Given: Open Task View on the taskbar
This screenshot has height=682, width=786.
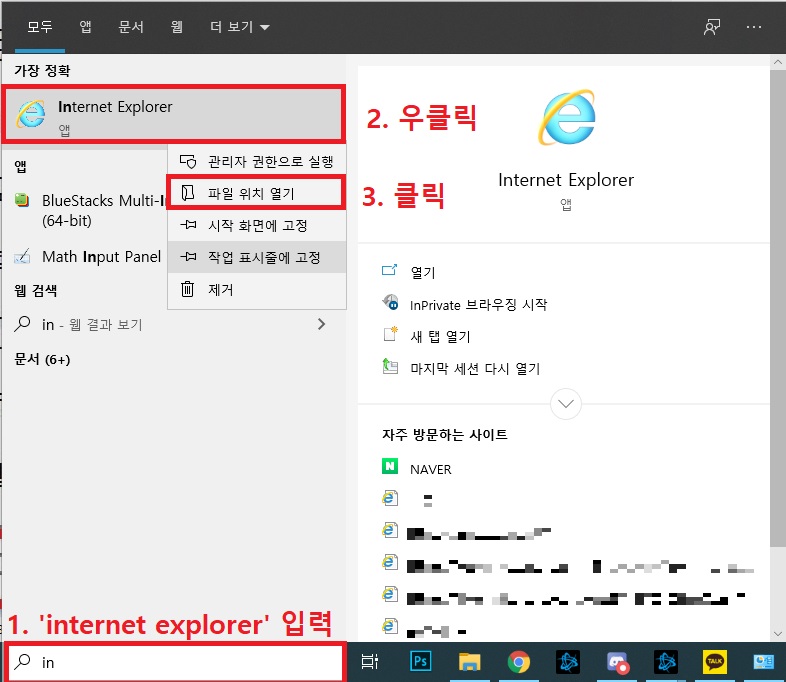Looking at the screenshot, I should [370, 662].
